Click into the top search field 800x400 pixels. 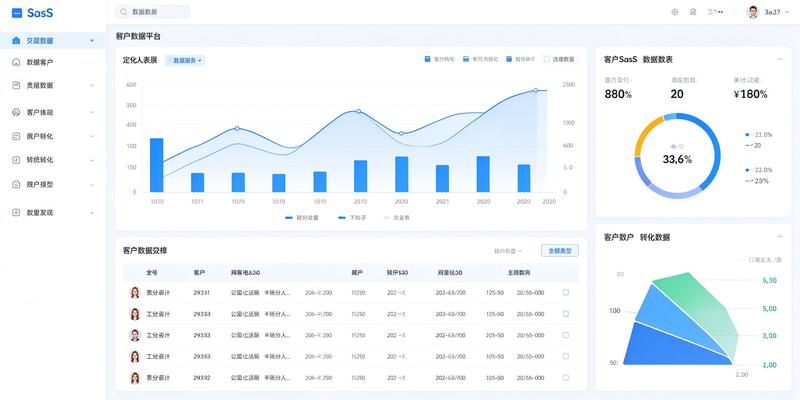click(153, 12)
